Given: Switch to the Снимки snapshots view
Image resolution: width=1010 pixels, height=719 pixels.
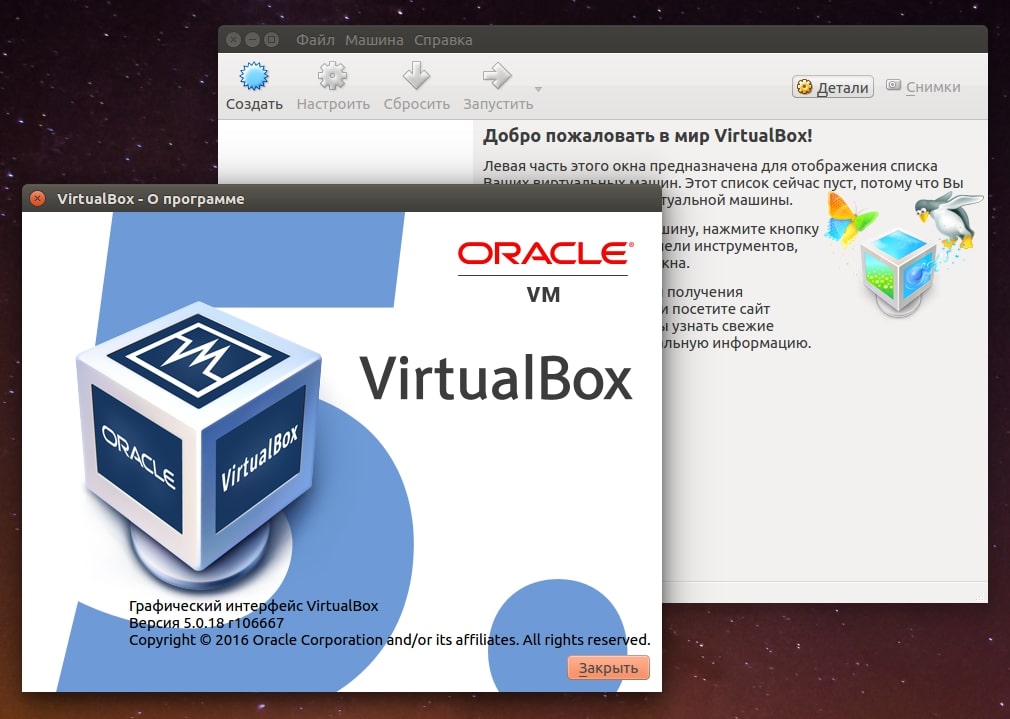Looking at the screenshot, I should click(923, 88).
